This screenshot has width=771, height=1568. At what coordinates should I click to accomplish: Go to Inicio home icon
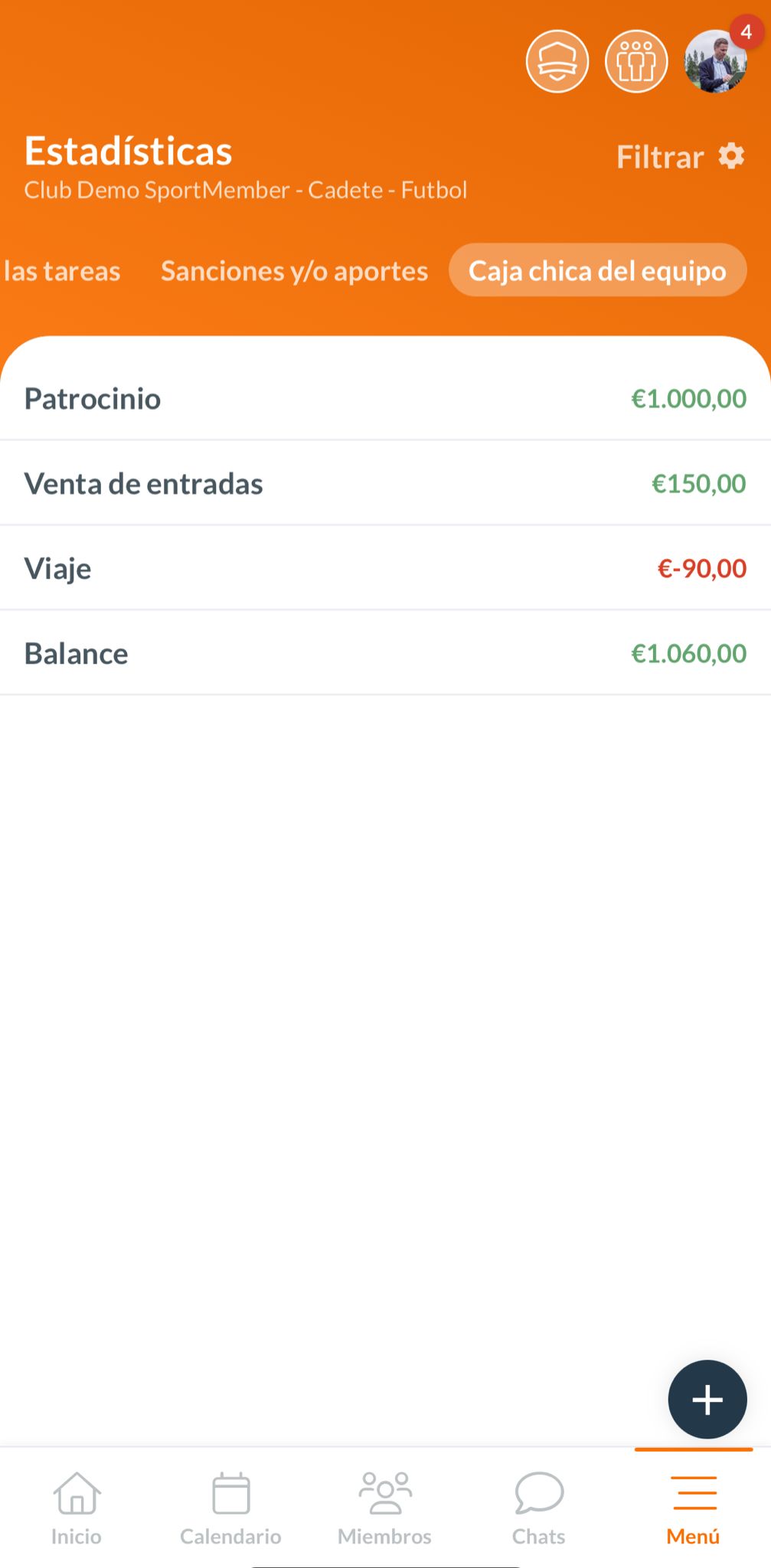[77, 1493]
